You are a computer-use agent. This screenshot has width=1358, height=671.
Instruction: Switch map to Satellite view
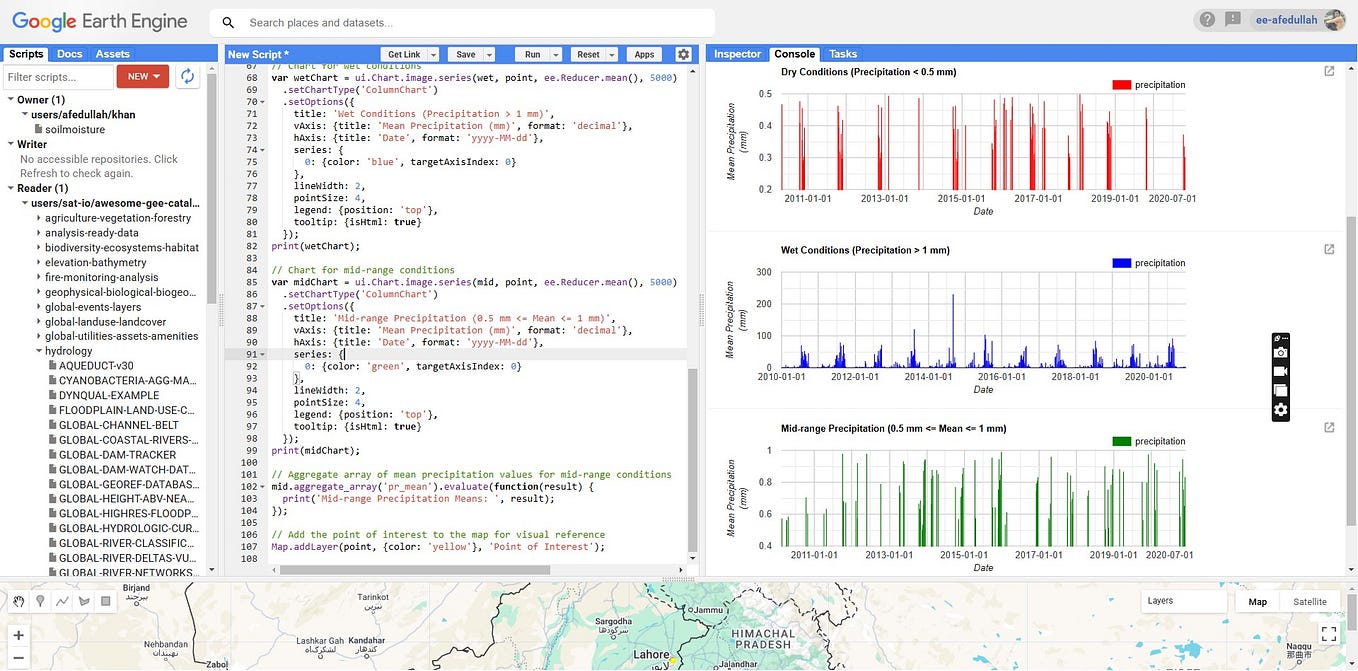(1310, 602)
